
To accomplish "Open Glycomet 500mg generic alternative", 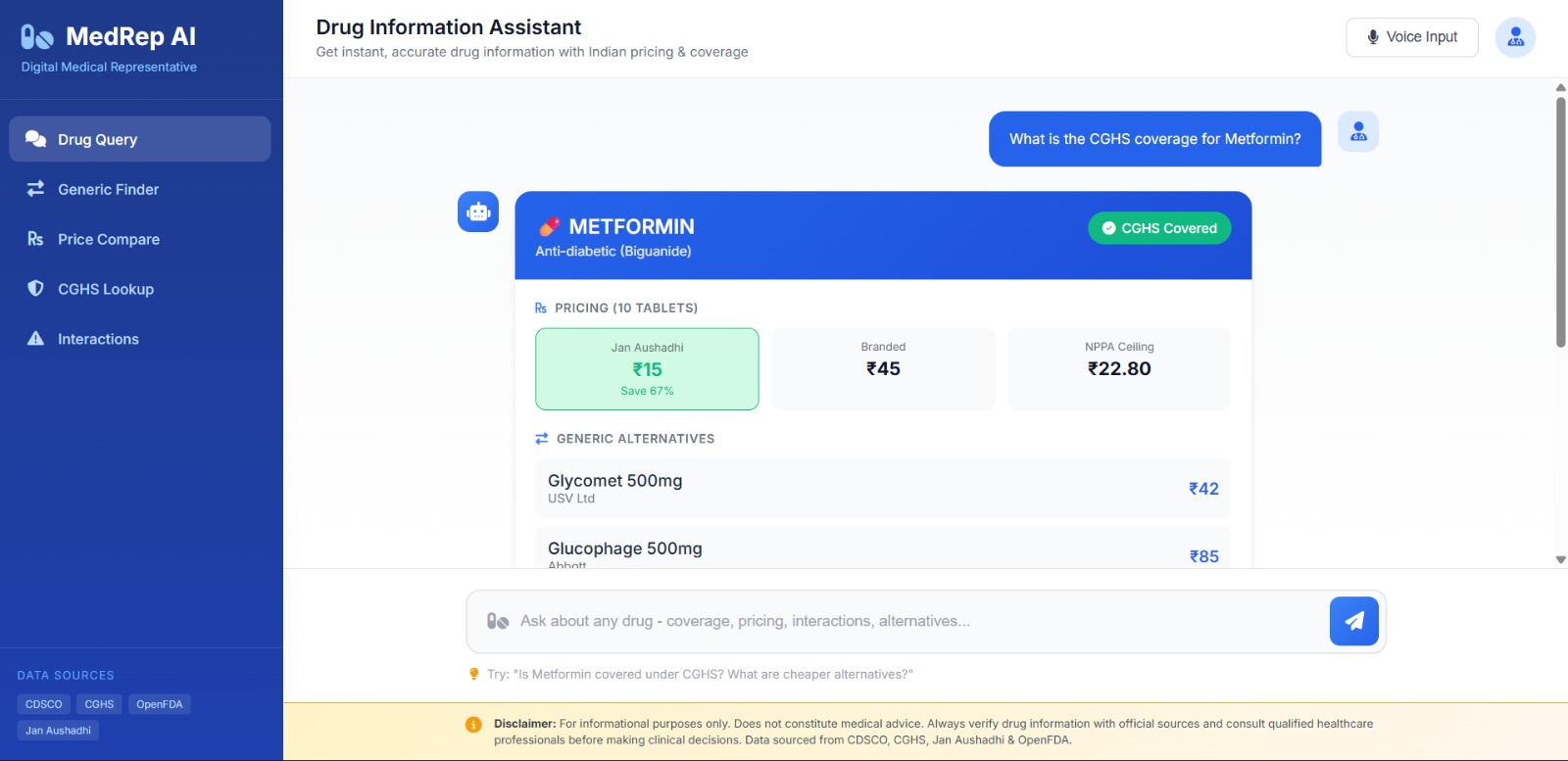I will 883,489.
